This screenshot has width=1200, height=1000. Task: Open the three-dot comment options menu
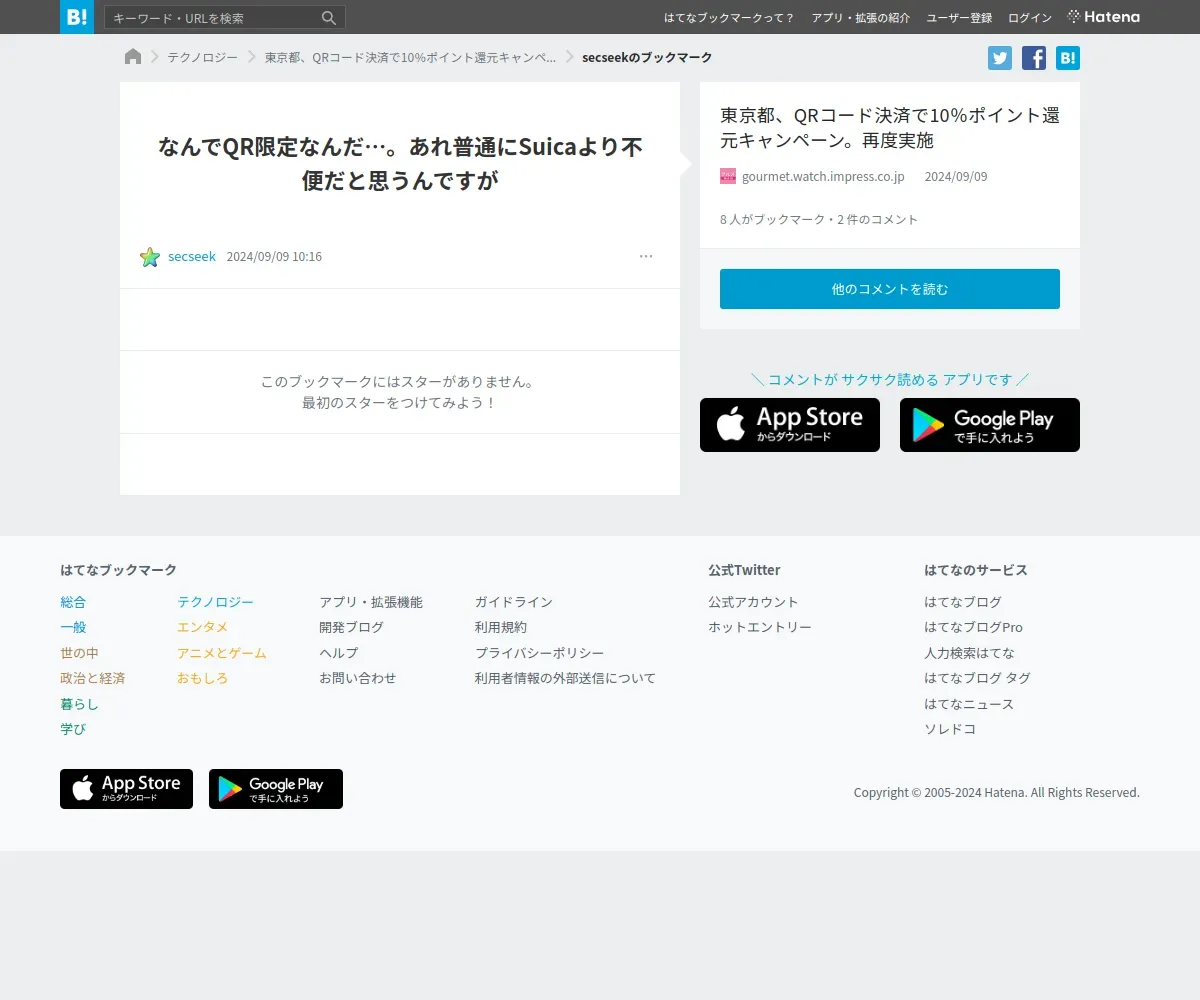point(646,257)
